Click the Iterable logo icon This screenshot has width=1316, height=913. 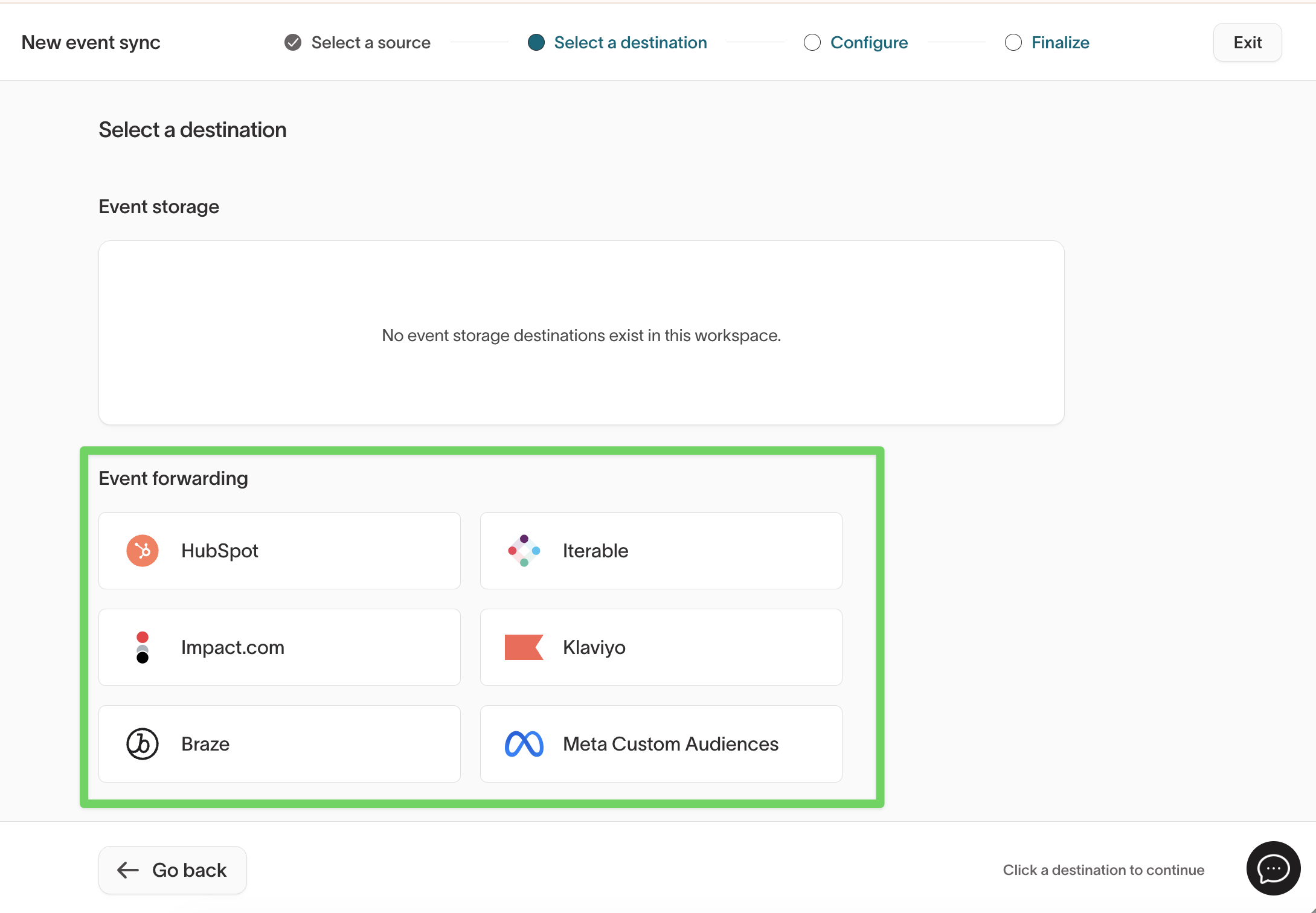(x=524, y=551)
